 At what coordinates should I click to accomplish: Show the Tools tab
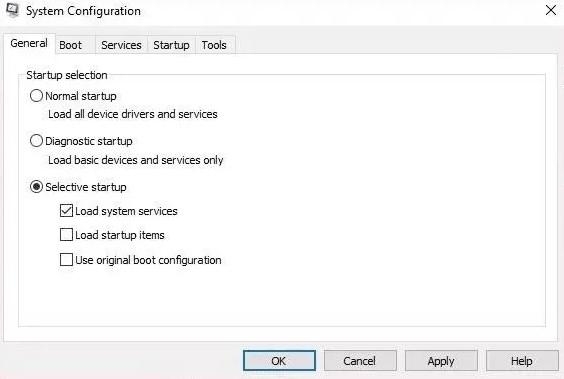(214, 45)
